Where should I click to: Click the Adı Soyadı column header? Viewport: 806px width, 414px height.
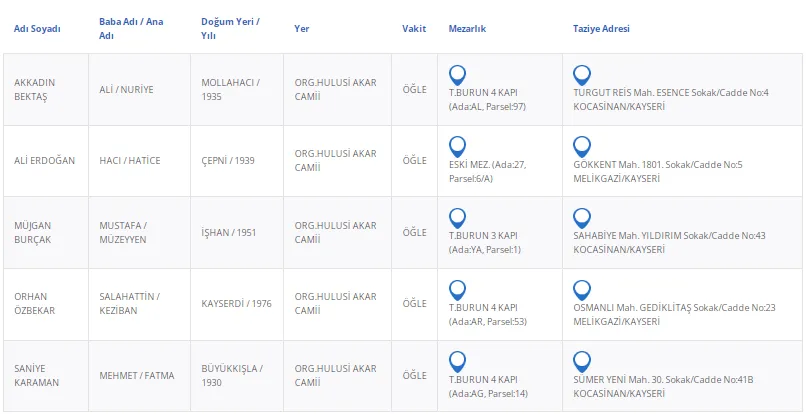[x=37, y=29]
